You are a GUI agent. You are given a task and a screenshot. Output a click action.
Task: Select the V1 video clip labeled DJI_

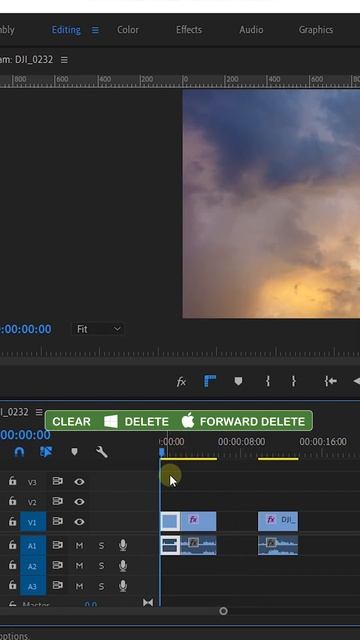[278, 521]
